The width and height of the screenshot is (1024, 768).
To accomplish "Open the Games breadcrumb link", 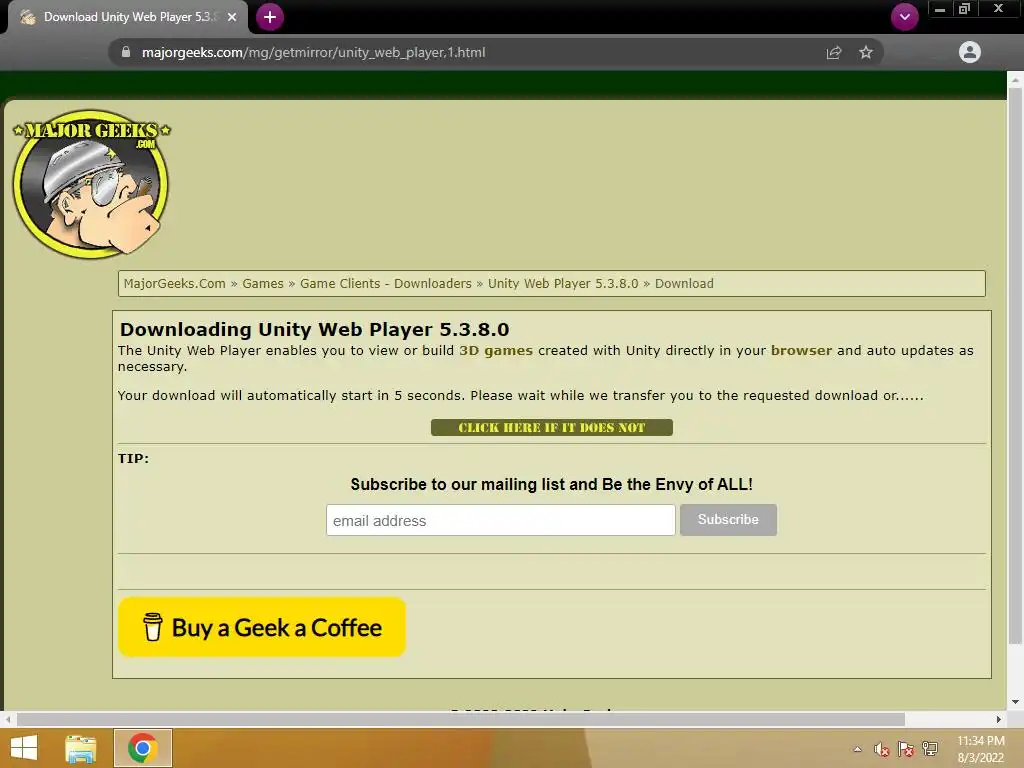I will (263, 283).
